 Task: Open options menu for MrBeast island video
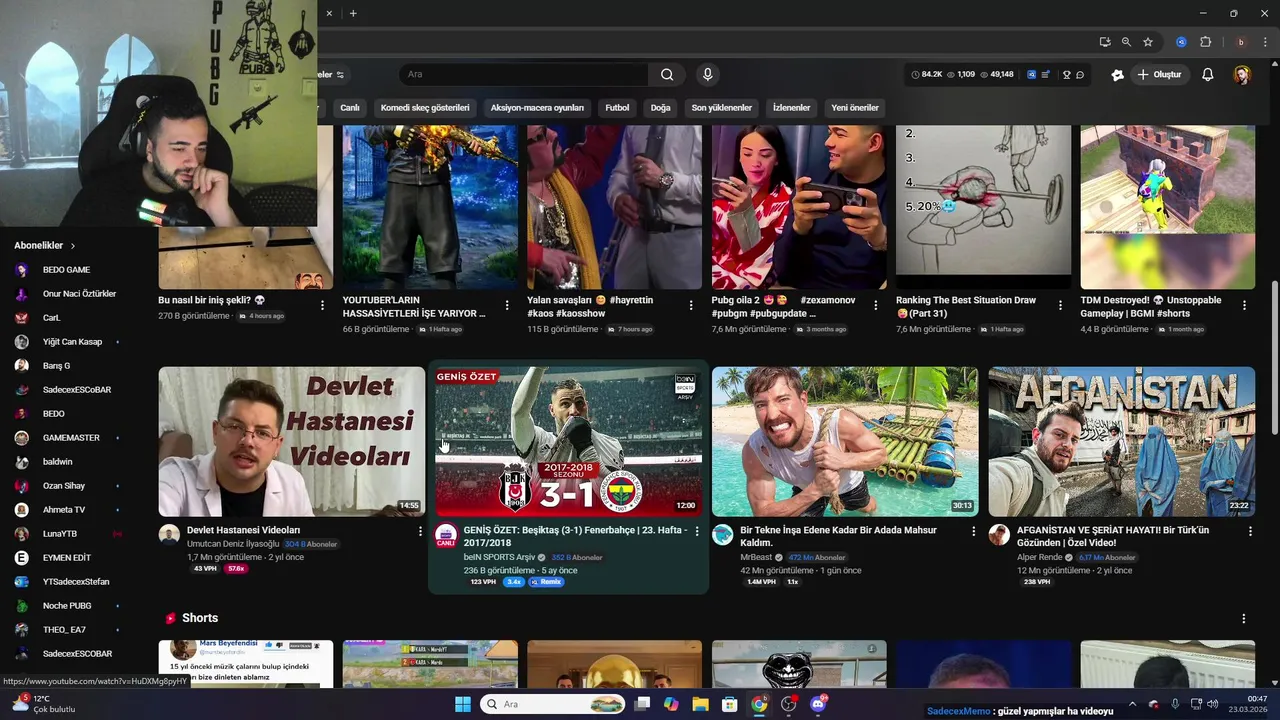974,531
